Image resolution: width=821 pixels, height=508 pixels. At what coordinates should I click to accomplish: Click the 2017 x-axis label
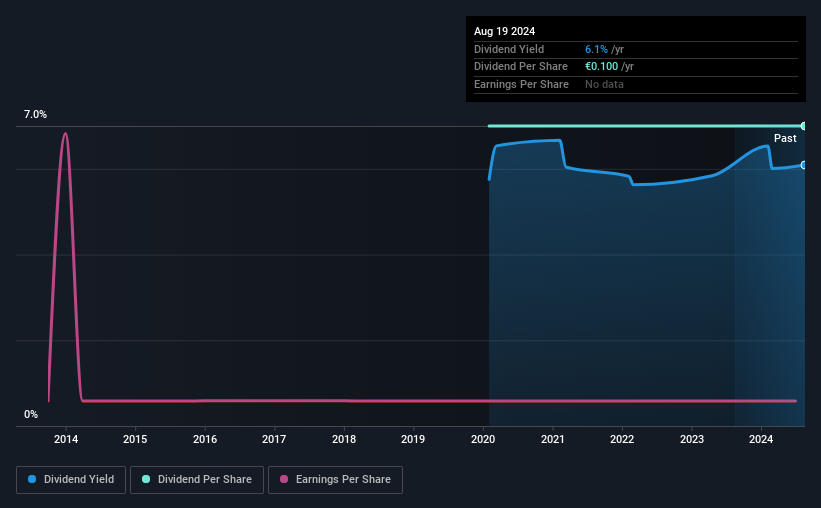click(274, 439)
